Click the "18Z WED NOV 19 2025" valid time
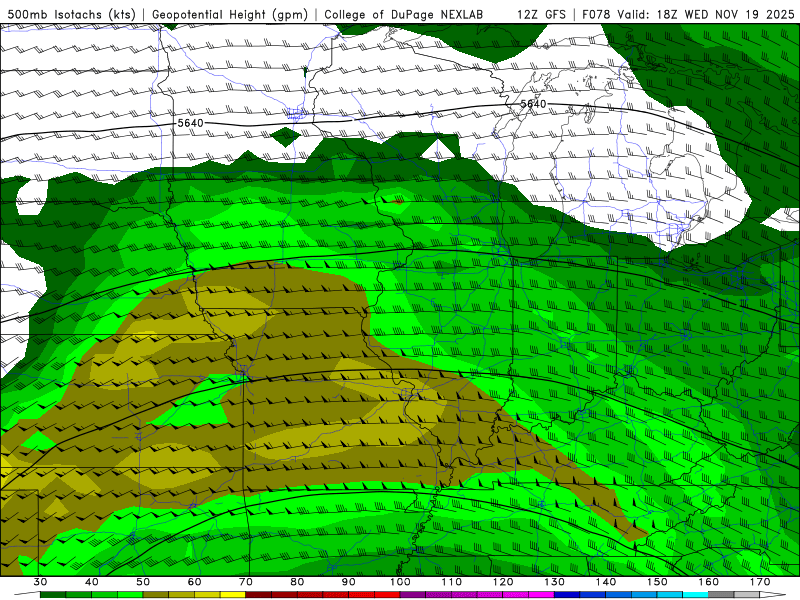The width and height of the screenshot is (800, 600). tap(726, 14)
